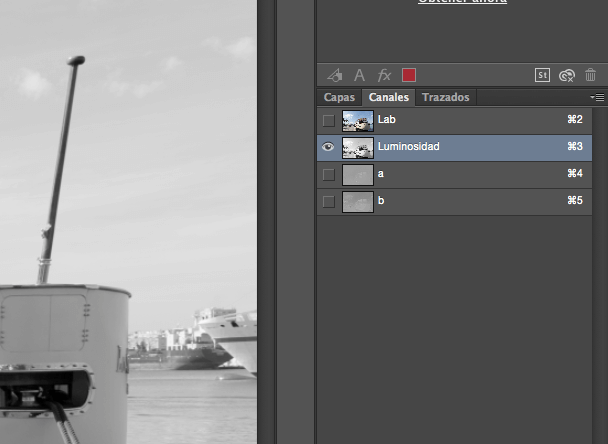The image size is (608, 444).
Task: Toggle visibility of the a channel
Action: 328,174
